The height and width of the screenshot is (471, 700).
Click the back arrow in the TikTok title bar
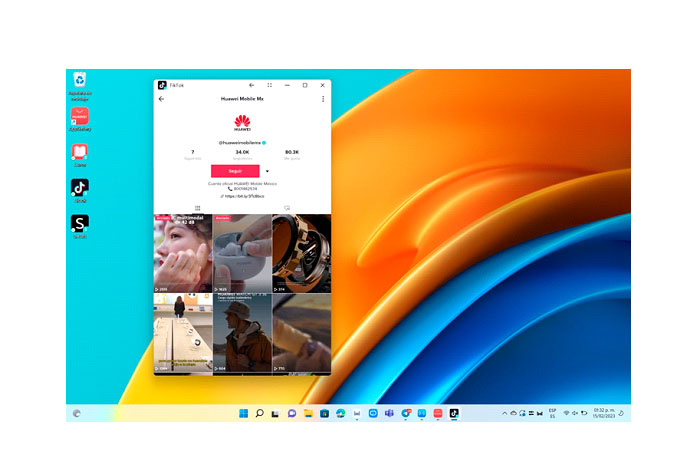click(x=252, y=85)
